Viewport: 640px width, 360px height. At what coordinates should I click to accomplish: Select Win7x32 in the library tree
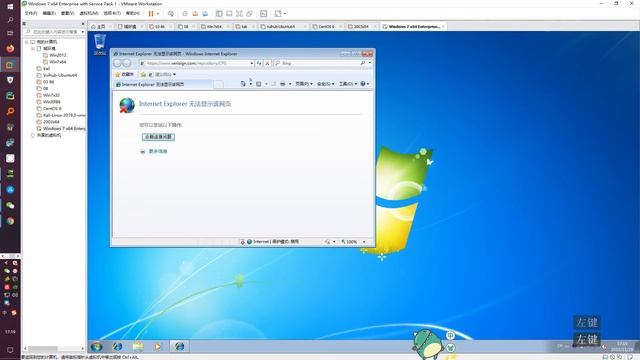coord(51,95)
